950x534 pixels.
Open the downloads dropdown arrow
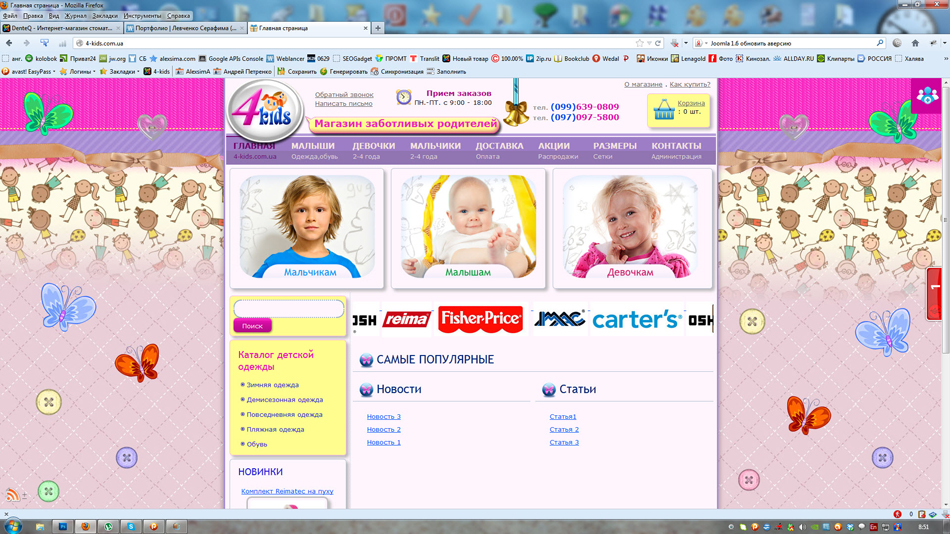coord(686,43)
